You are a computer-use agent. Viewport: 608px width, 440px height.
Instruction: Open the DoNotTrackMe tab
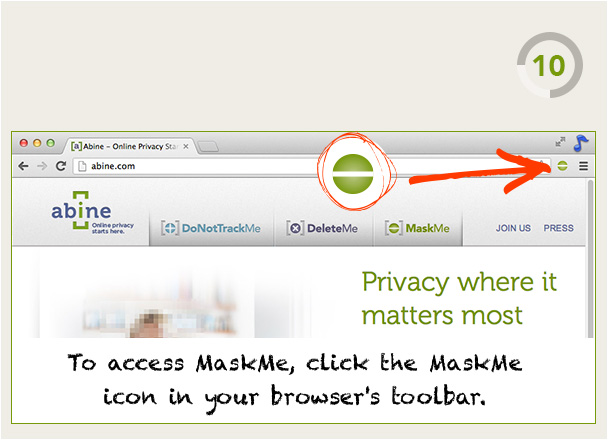[x=211, y=228]
